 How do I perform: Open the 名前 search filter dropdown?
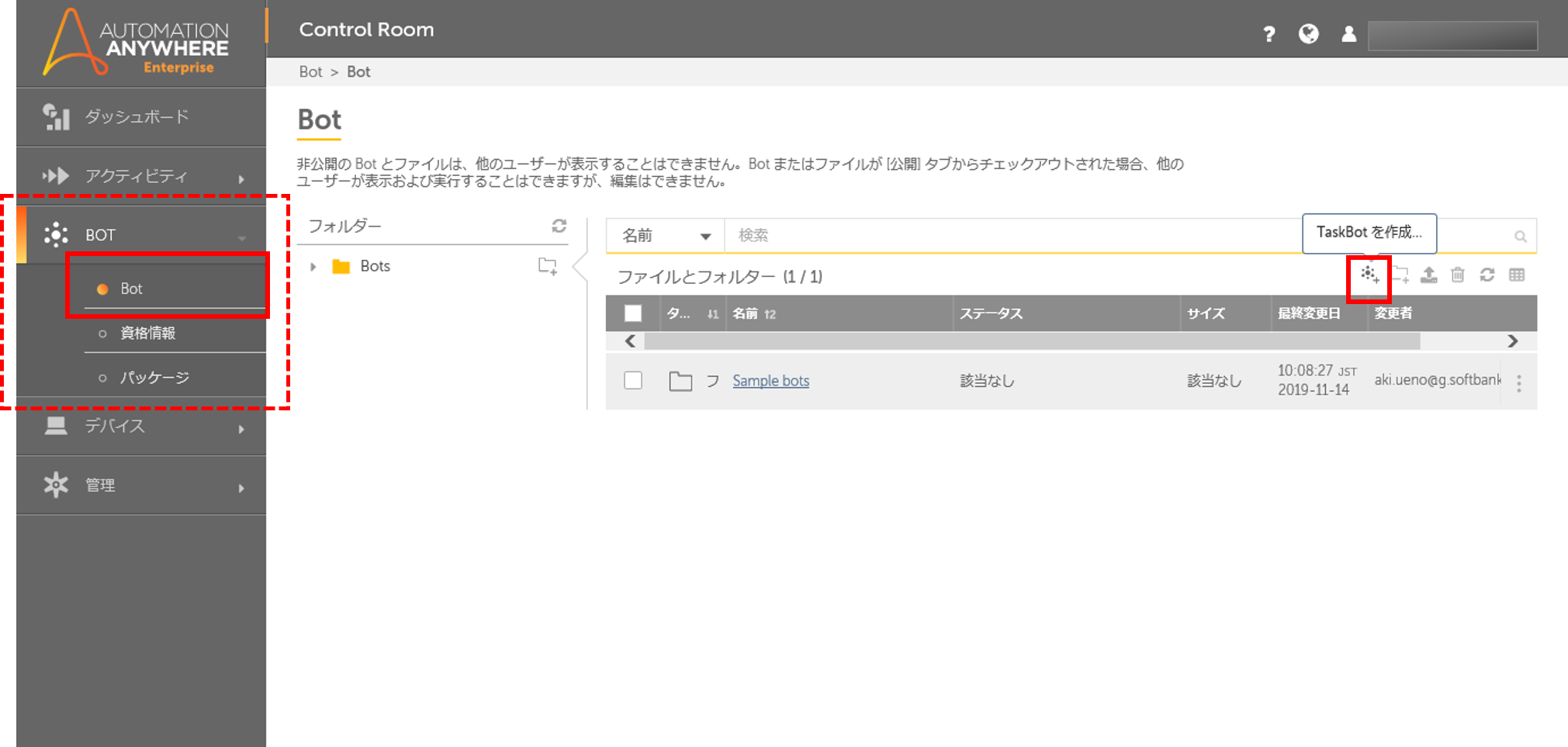[666, 236]
